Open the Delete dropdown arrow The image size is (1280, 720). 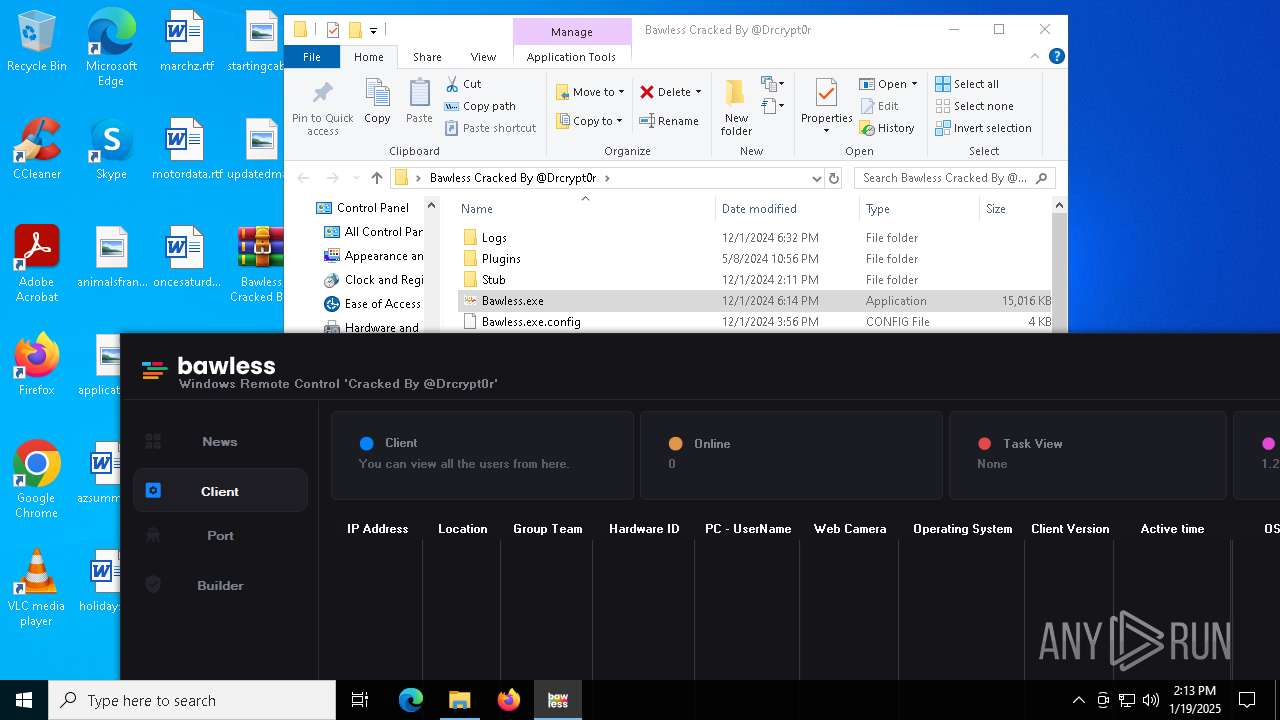[x=698, y=92]
